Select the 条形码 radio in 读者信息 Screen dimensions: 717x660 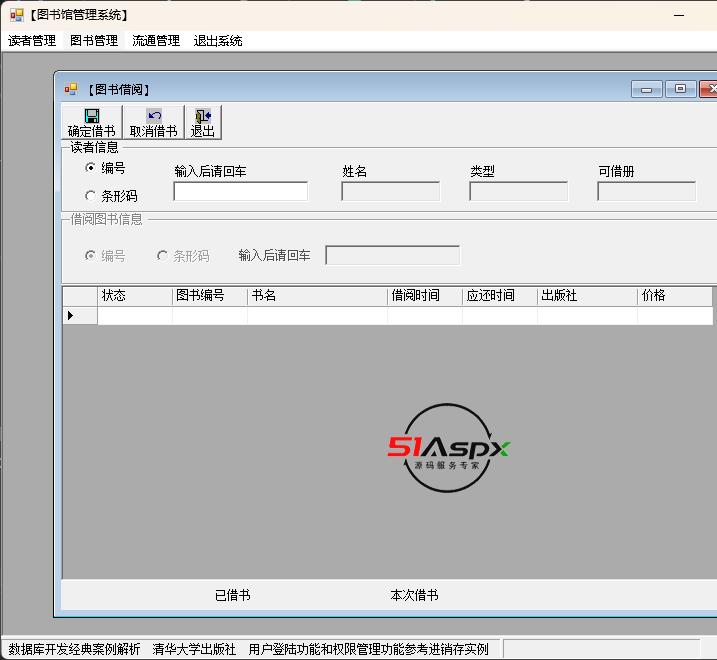pyautogui.click(x=91, y=196)
